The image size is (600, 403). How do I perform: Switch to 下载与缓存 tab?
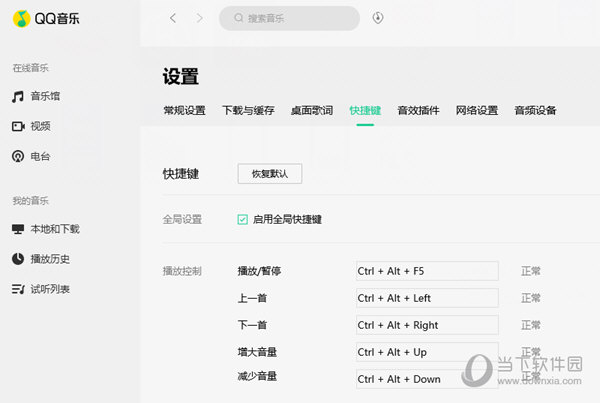pyautogui.click(x=248, y=111)
